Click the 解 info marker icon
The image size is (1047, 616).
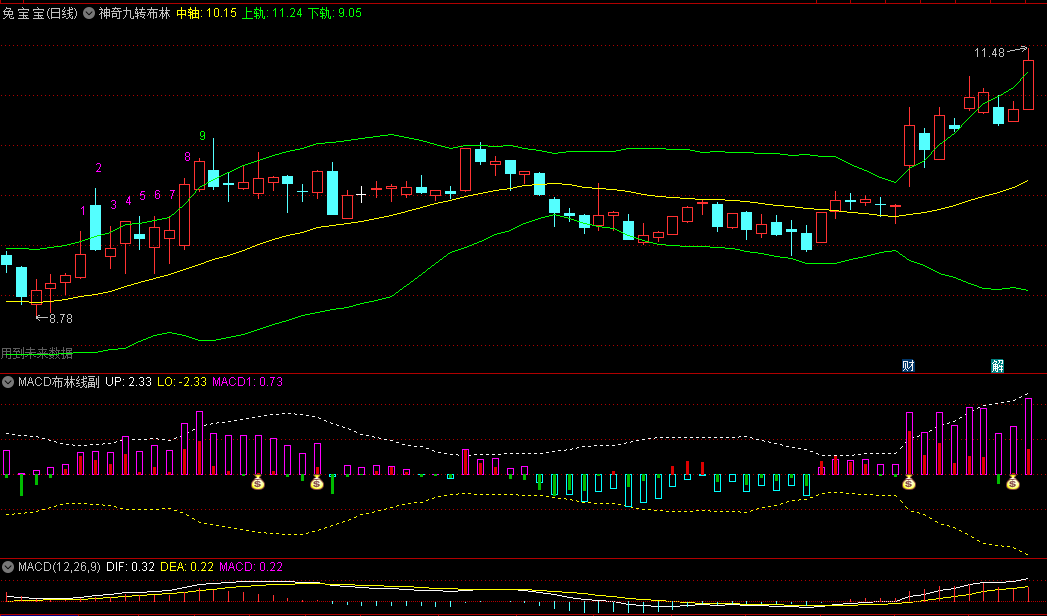(998, 366)
